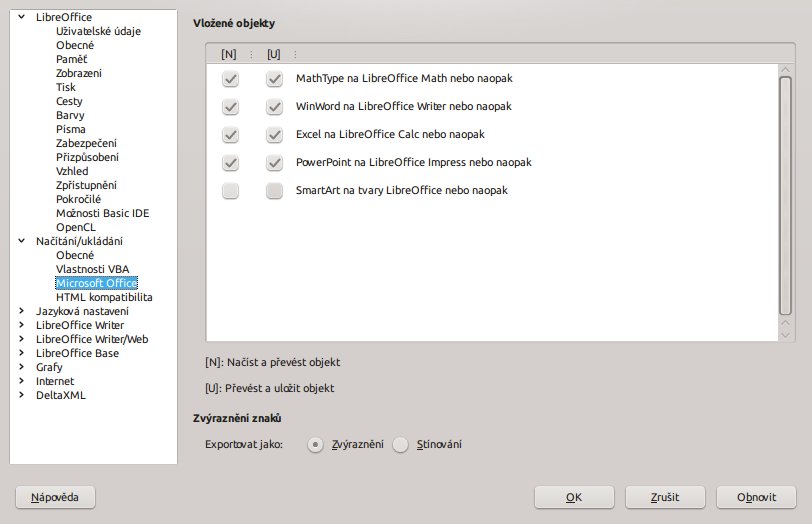The width and height of the screenshot is (812, 524).
Task: Toggle [N] checkbox for PowerPoint row
Action: point(230,163)
